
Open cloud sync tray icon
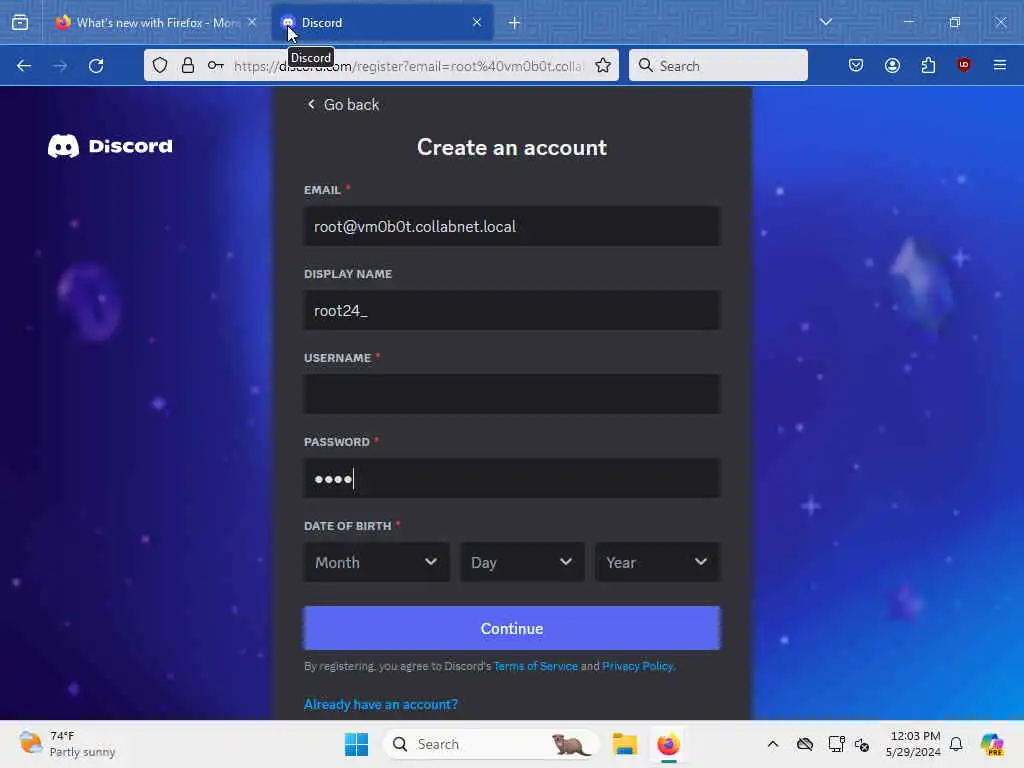805,744
